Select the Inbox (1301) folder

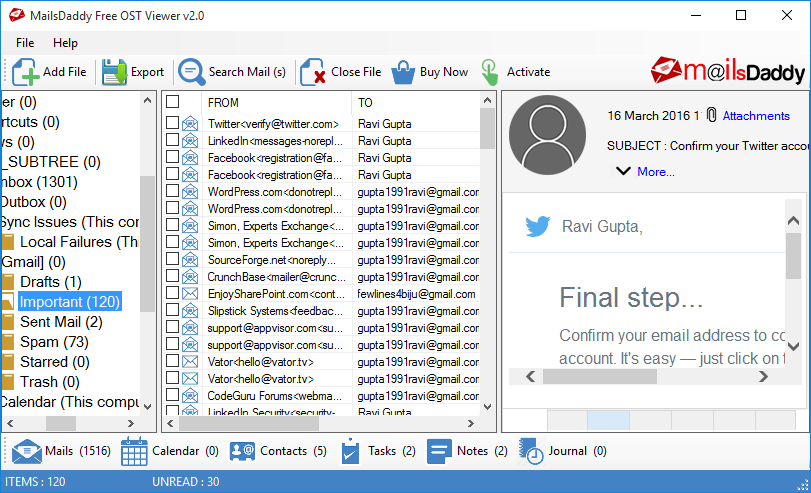[39, 182]
